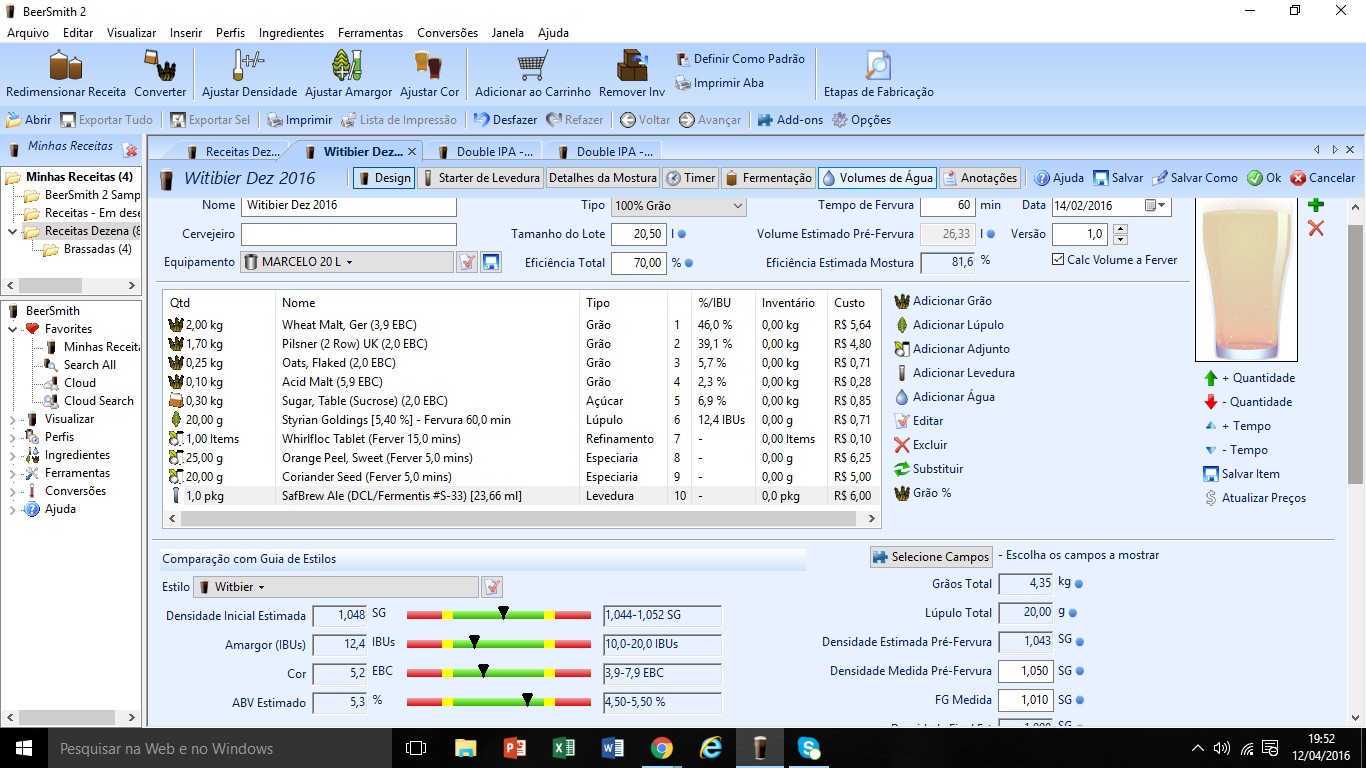Undo with Desfazer button
Image resolution: width=1366 pixels, height=768 pixels.
(x=505, y=120)
